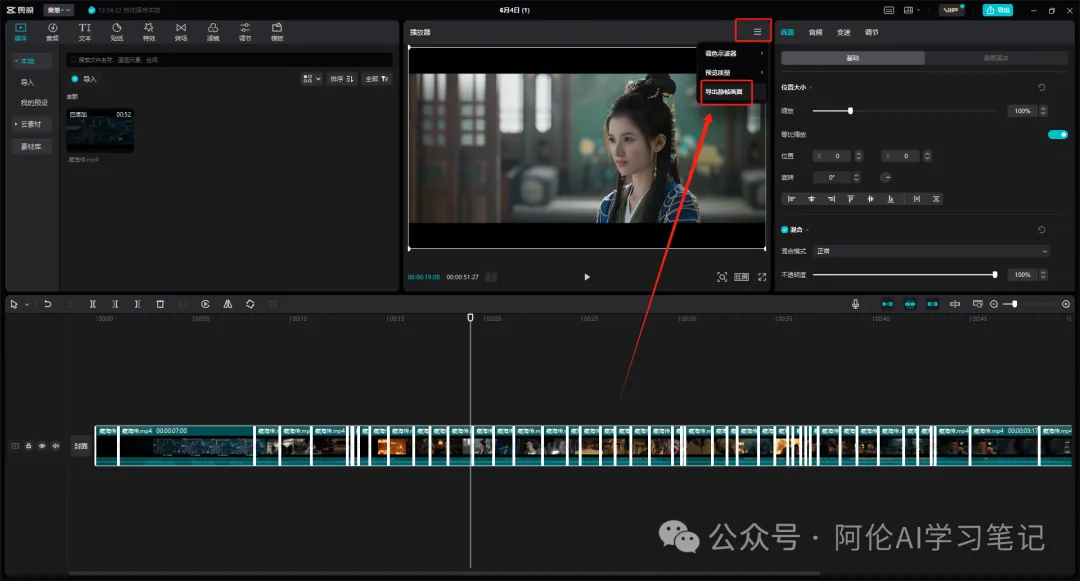1080x581 pixels.
Task: Click the undo arrow in the timeline toolbar
Action: point(48,304)
